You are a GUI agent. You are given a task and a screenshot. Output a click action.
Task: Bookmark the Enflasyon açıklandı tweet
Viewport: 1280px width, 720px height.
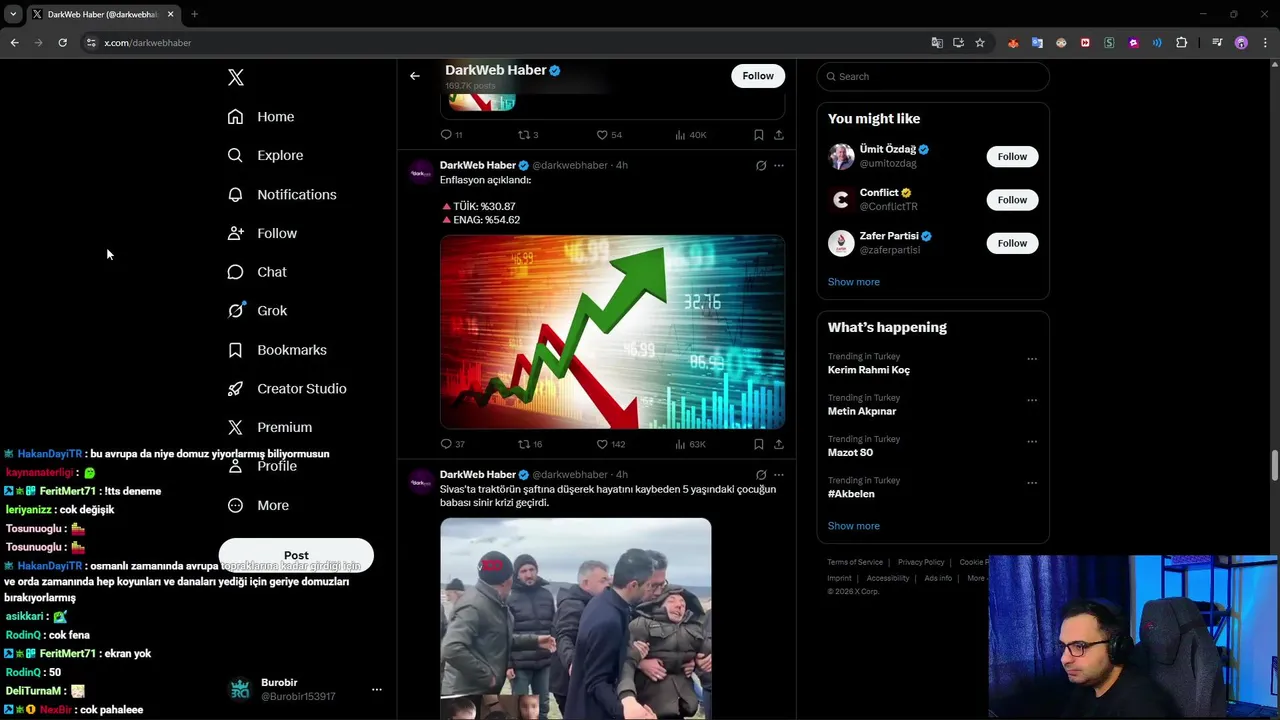pos(759,444)
